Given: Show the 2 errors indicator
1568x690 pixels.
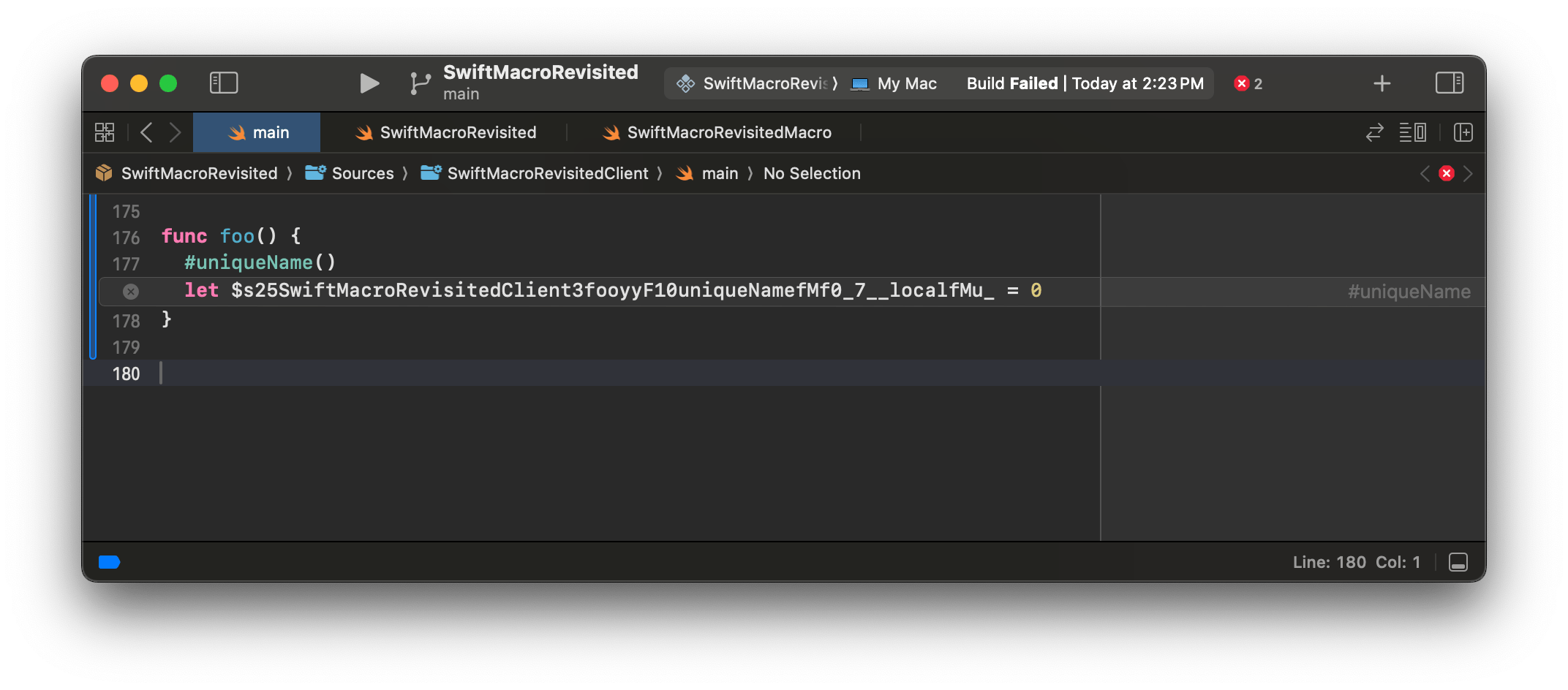Looking at the screenshot, I should coord(1248,83).
